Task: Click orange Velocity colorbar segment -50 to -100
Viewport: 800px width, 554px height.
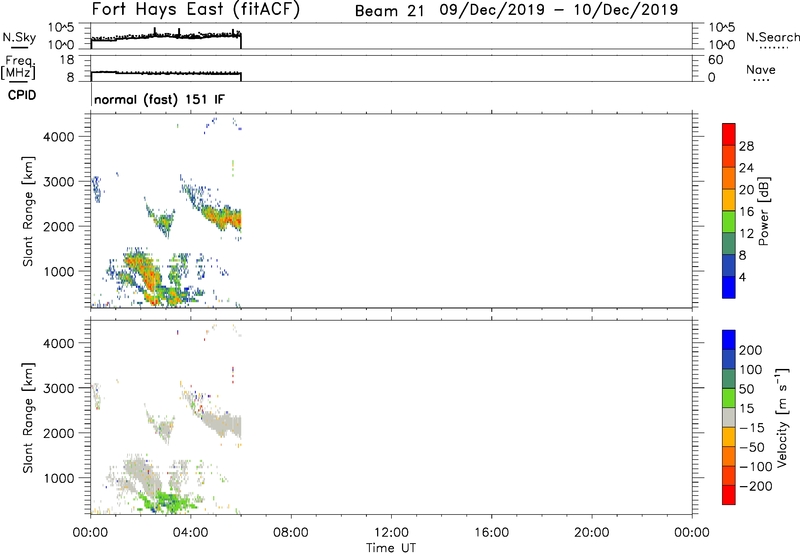Action: click(729, 457)
